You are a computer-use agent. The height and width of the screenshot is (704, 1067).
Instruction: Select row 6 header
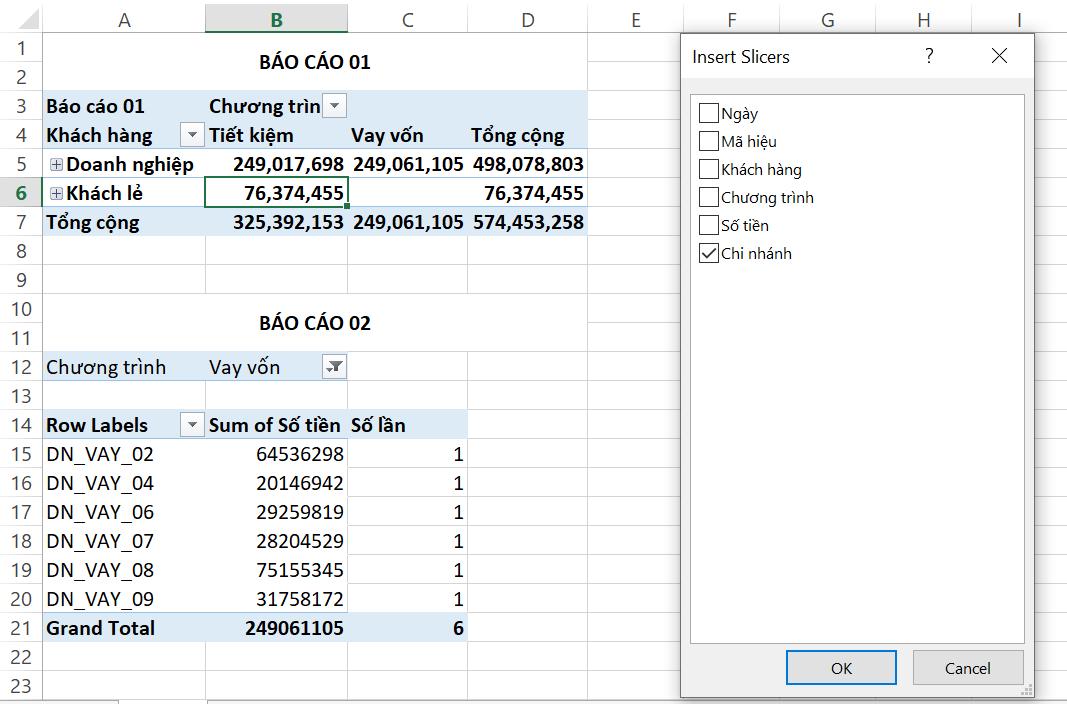coord(21,193)
